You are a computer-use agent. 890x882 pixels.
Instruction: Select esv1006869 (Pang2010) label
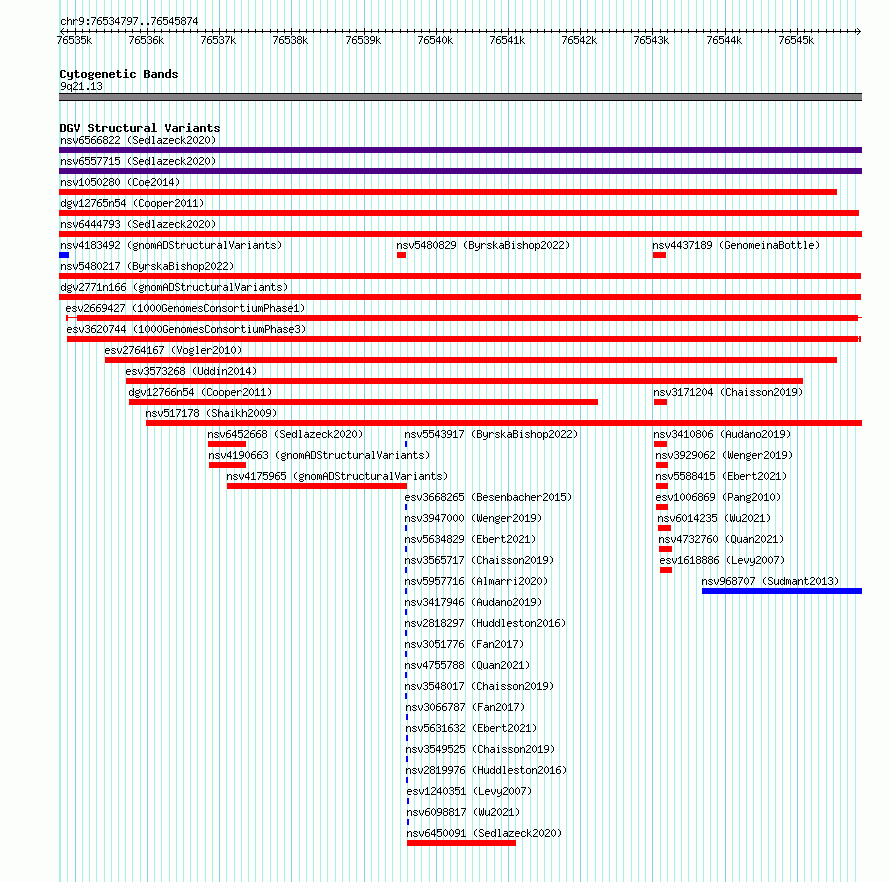point(718,497)
